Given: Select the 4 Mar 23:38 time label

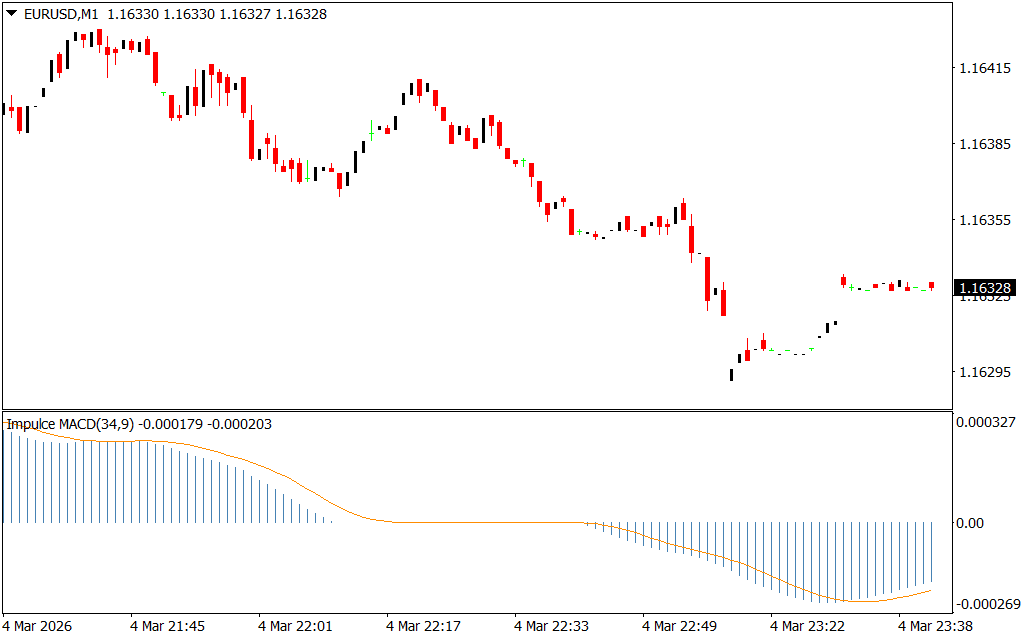Looking at the screenshot, I should [x=935, y=626].
